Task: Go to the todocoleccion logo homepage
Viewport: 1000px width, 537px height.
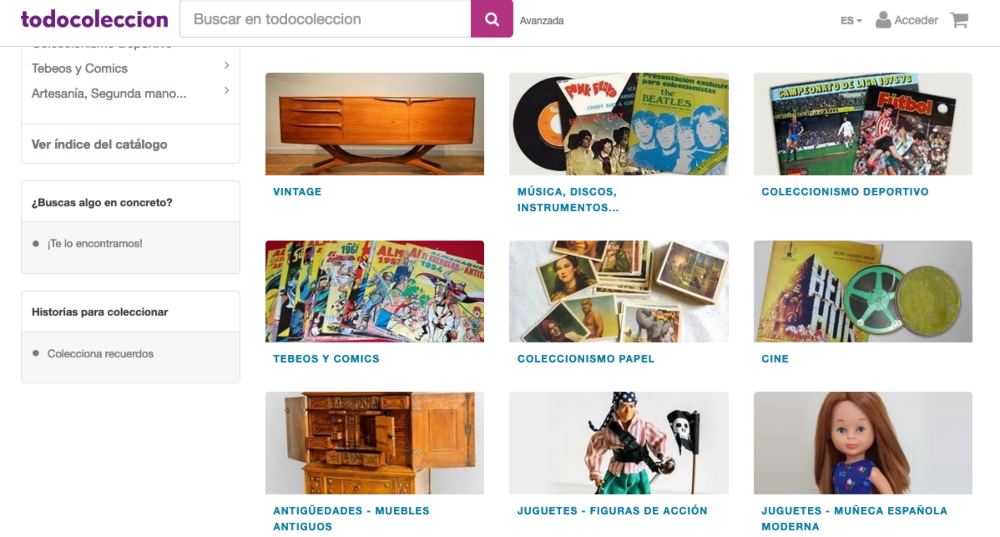Action: coord(94,19)
